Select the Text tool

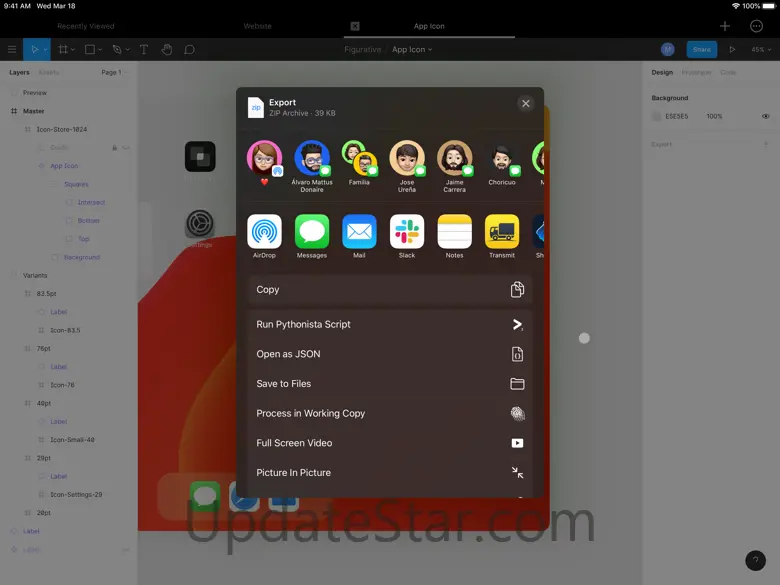coord(144,49)
